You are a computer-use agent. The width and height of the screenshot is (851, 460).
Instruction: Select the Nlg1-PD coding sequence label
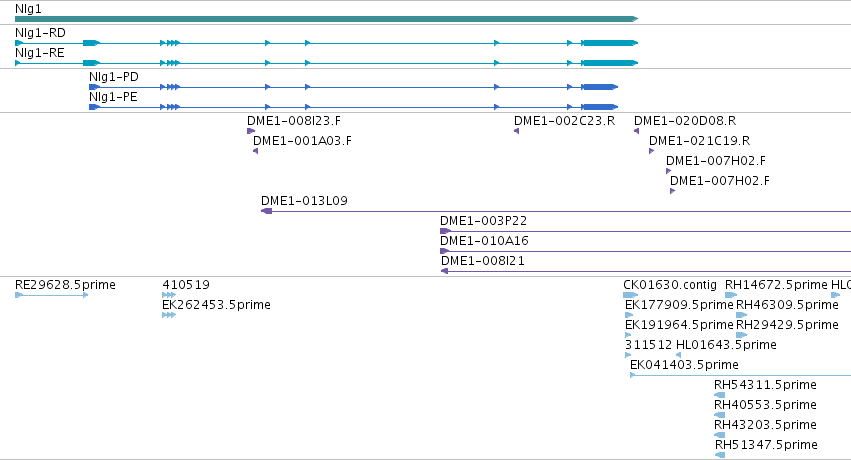click(114, 76)
